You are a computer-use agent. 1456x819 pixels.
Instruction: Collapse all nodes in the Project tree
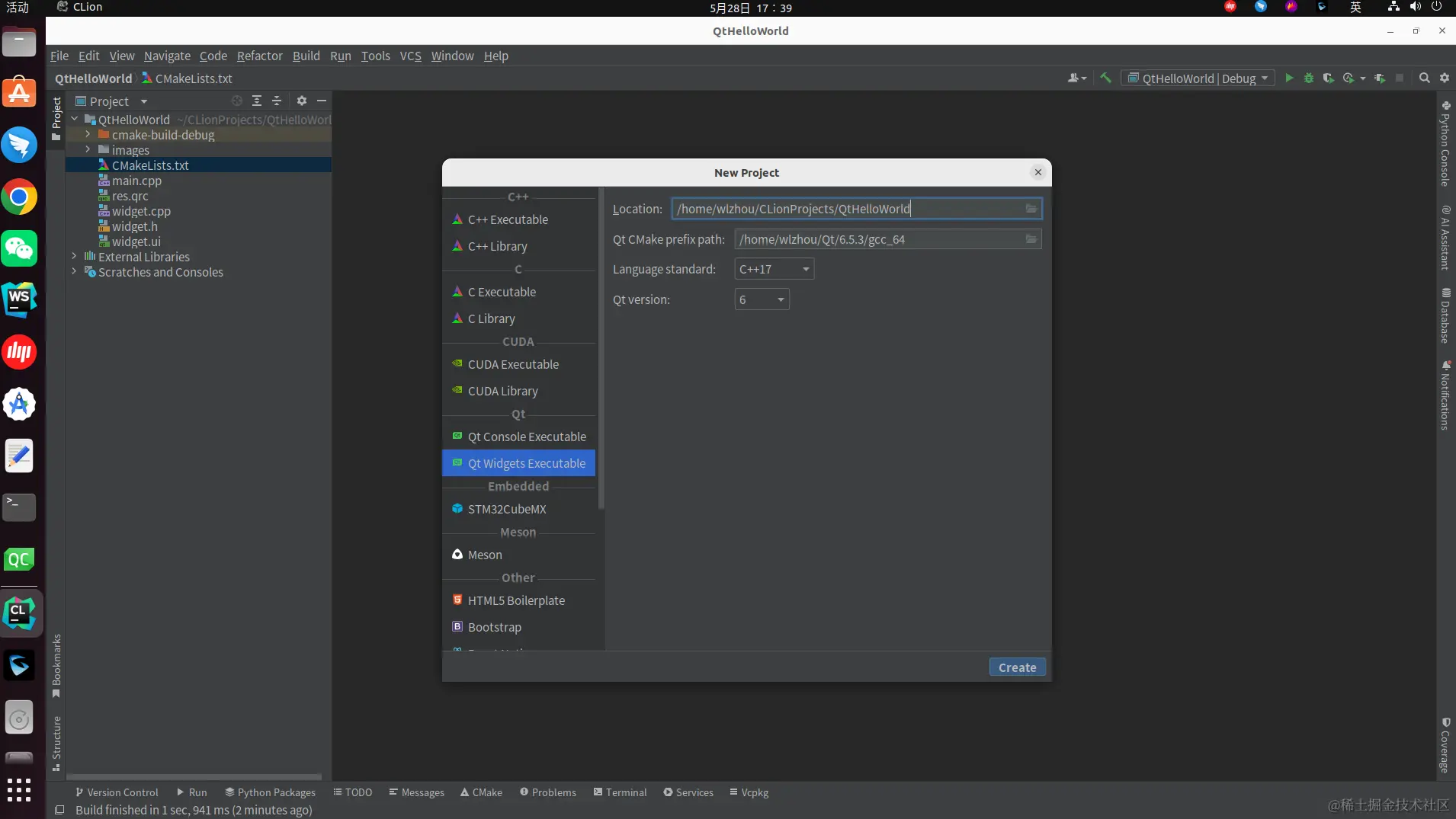276,101
